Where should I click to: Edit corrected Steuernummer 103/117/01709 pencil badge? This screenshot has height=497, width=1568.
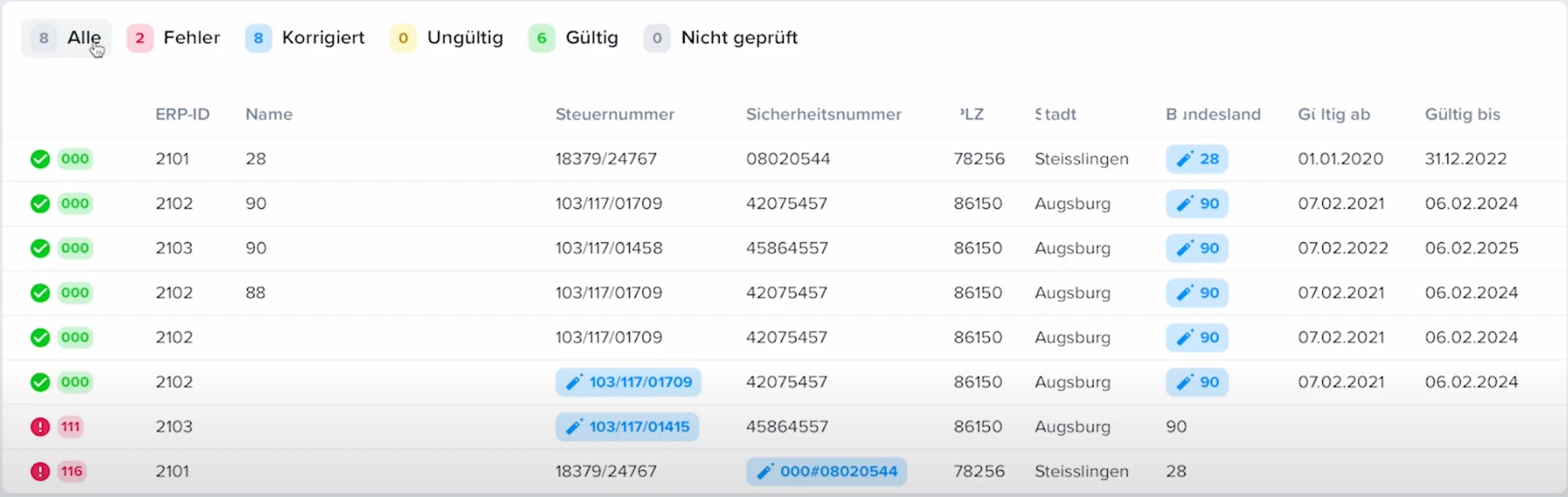pos(629,382)
